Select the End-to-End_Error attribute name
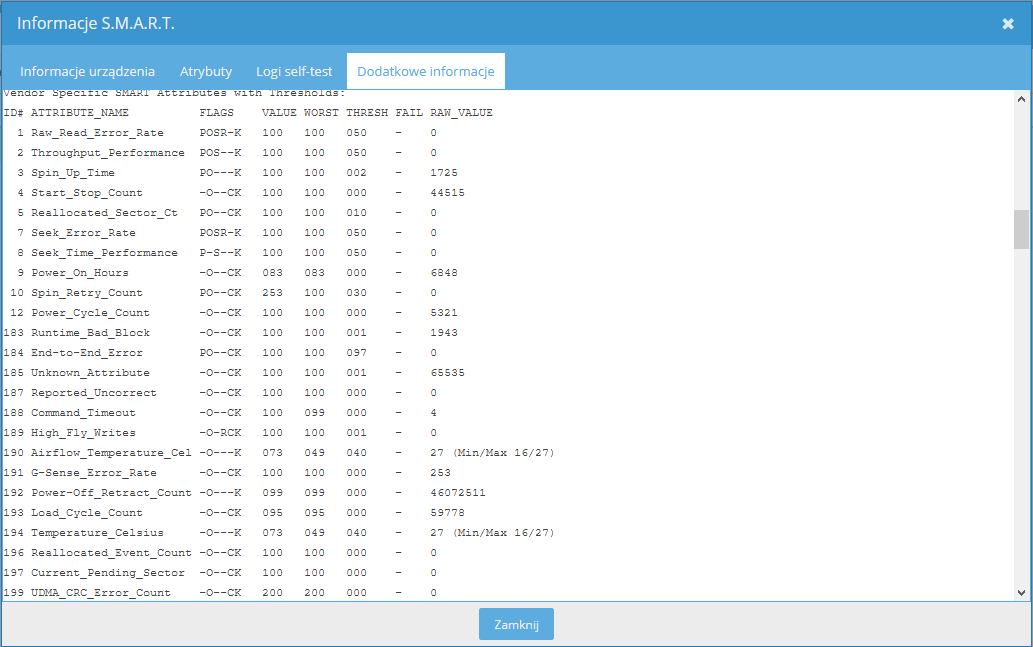 click(87, 353)
